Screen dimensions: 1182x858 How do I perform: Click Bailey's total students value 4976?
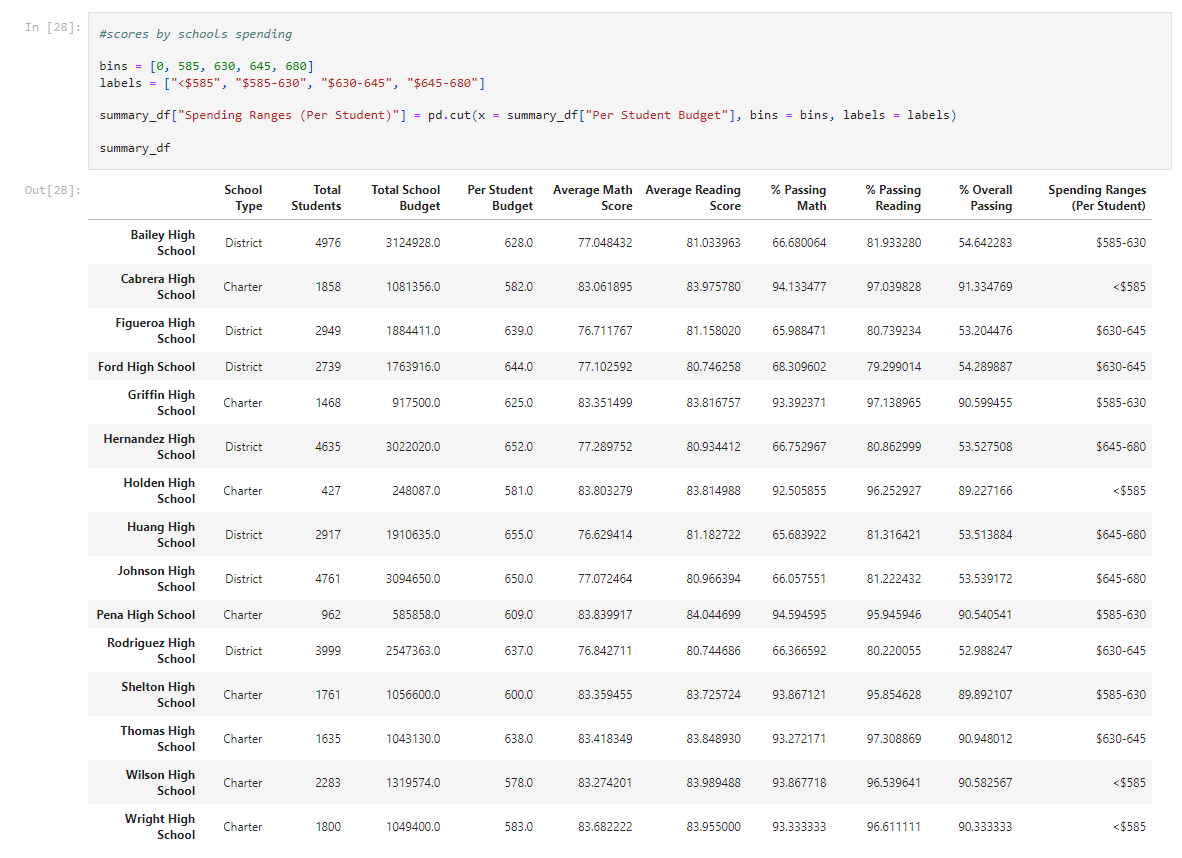click(328, 243)
